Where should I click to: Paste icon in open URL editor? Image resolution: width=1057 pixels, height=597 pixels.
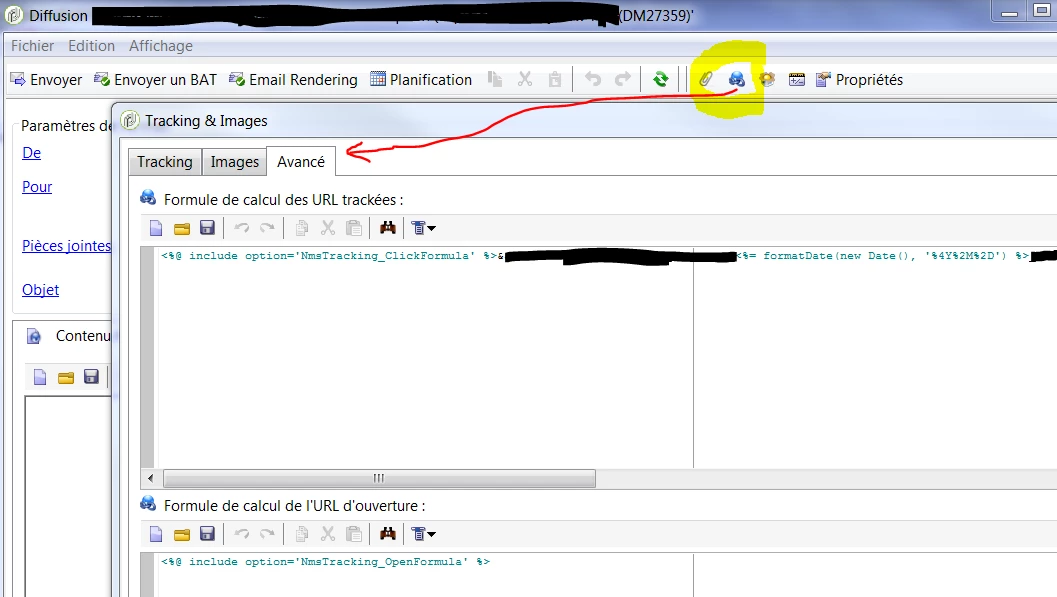[x=354, y=534]
